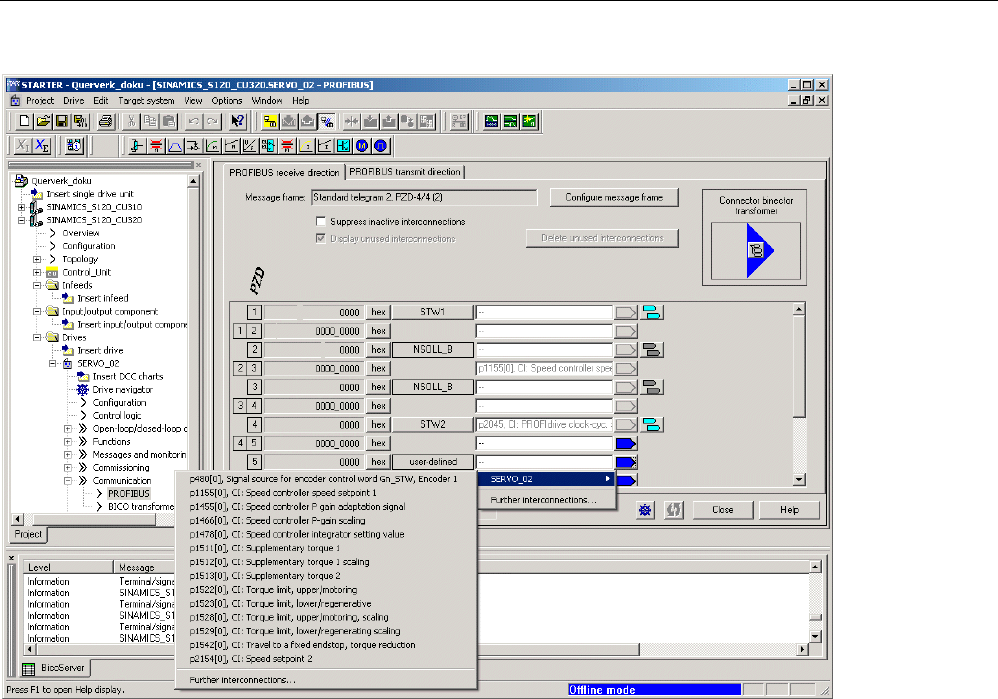Open the Options menu
This screenshot has height=699, width=998.
(227, 101)
